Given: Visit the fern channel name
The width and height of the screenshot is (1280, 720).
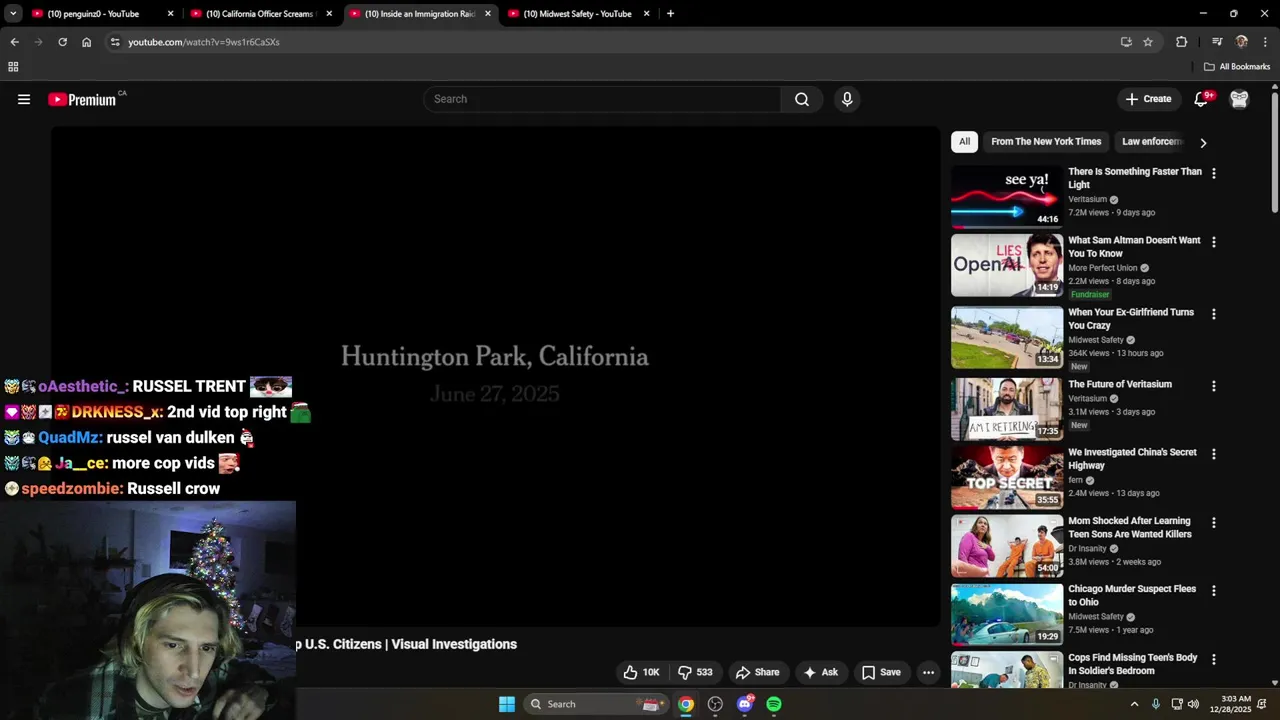Looking at the screenshot, I should coord(1076,480).
